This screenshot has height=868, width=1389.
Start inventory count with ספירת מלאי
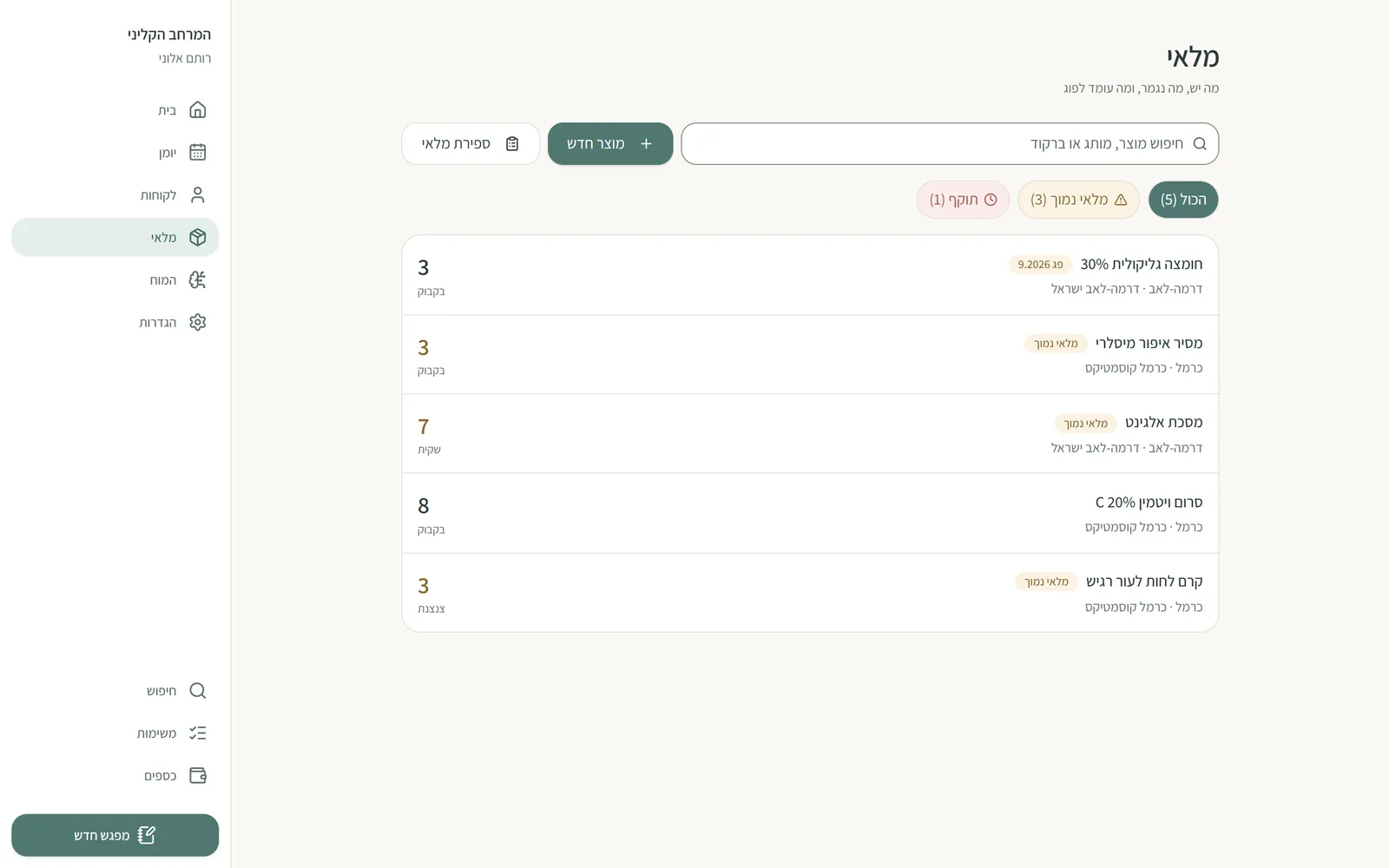[x=471, y=143]
